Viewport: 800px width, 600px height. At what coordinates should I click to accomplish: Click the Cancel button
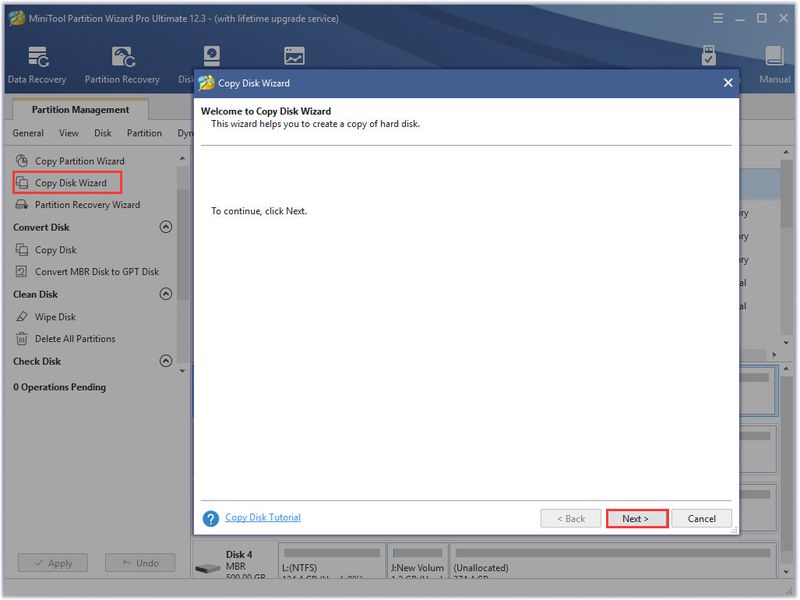coord(702,519)
